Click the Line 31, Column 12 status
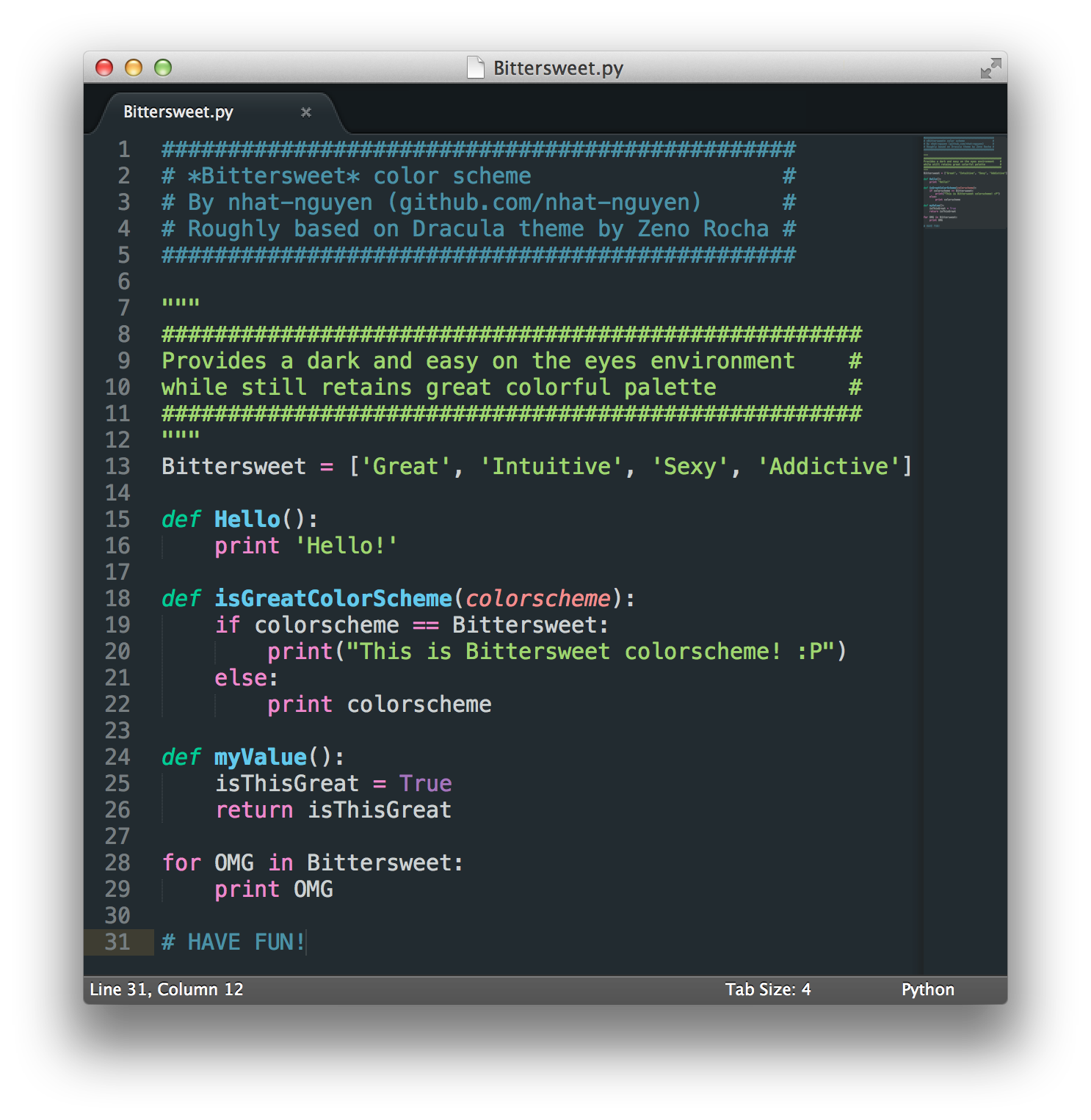This screenshot has height=1120, width=1091. [x=167, y=989]
